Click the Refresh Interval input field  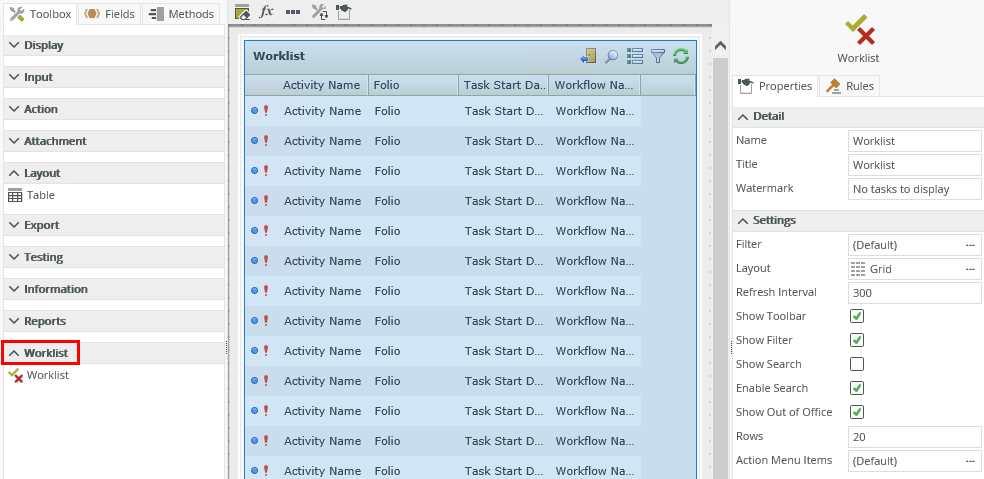[914, 293]
